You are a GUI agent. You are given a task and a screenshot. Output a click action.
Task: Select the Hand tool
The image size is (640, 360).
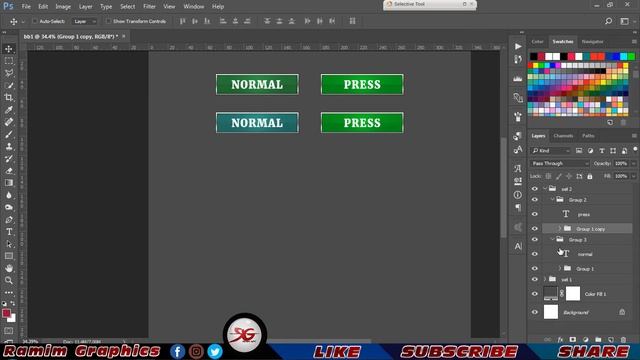click(x=9, y=268)
